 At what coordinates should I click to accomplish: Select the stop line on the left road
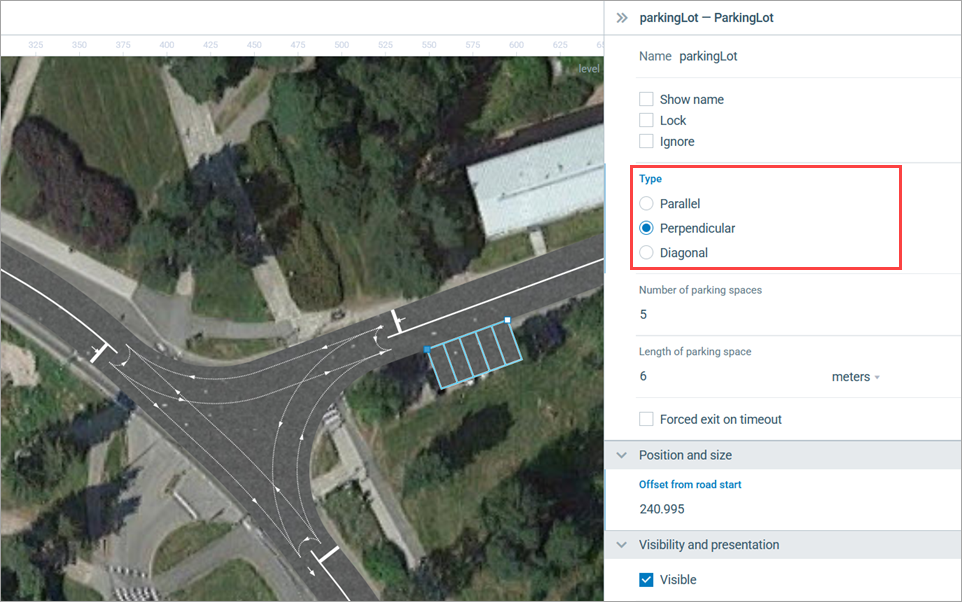(x=100, y=352)
